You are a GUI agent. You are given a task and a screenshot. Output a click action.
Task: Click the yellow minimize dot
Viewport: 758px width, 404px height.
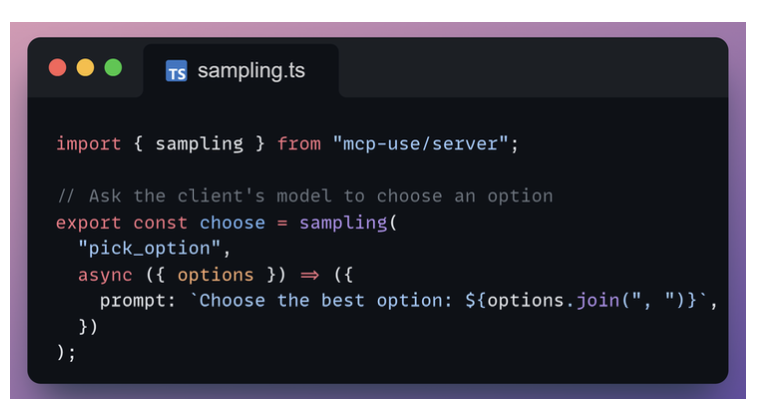85,69
